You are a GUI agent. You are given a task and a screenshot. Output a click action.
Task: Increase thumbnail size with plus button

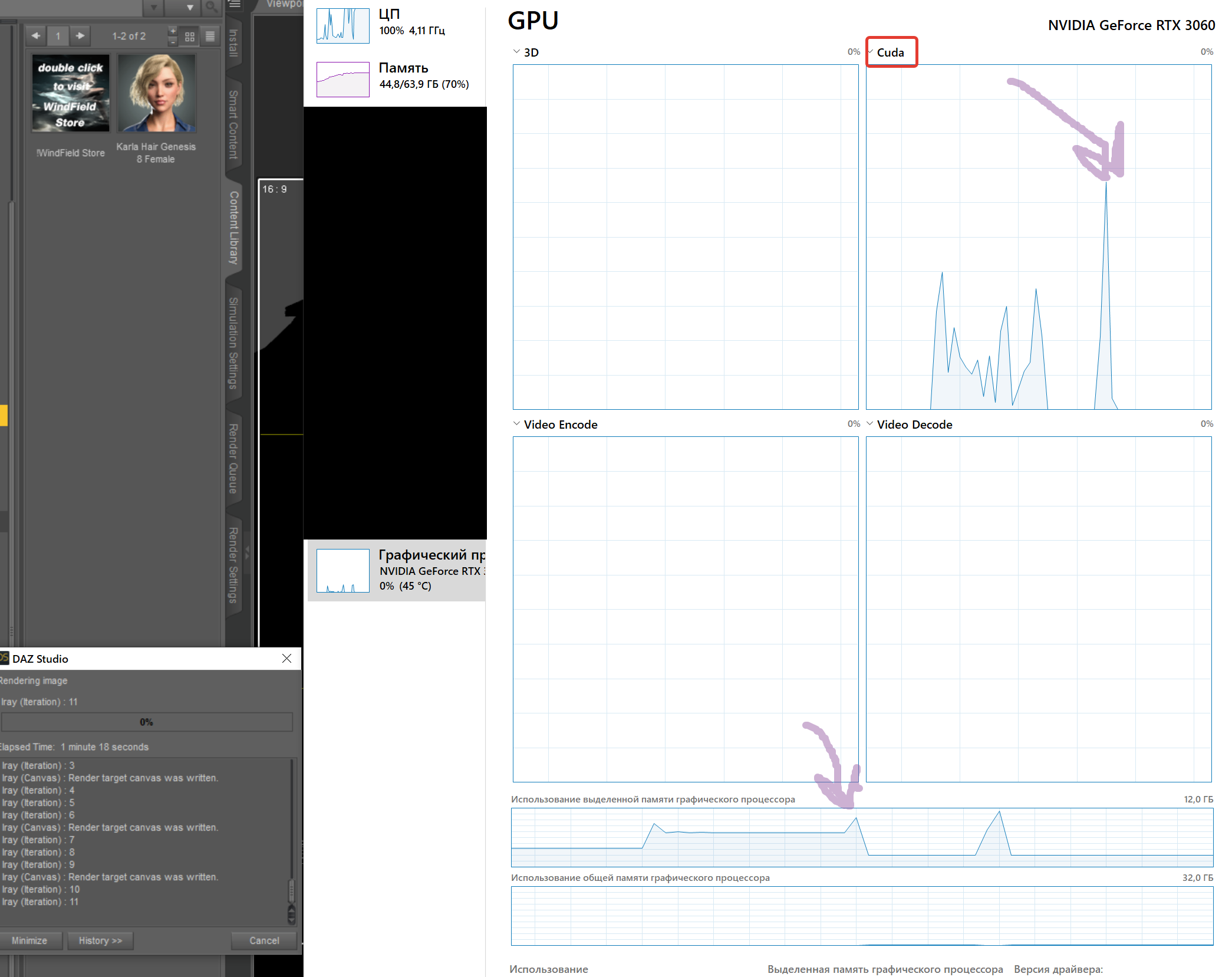173,31
